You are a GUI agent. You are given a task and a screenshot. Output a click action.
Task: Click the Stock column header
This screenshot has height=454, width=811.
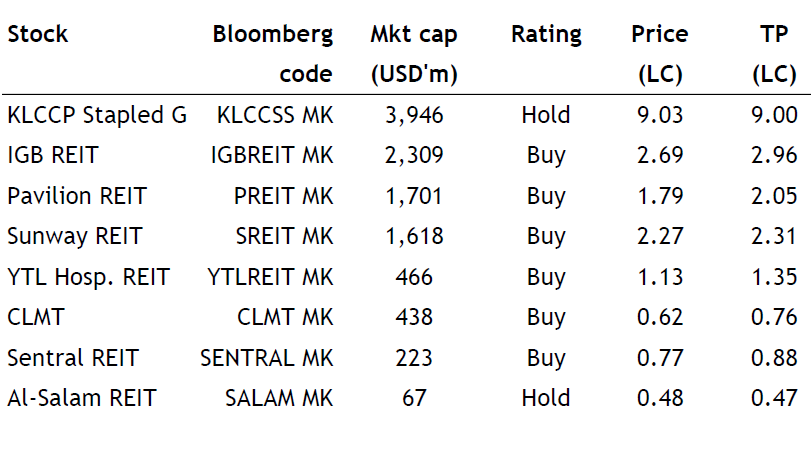point(38,34)
